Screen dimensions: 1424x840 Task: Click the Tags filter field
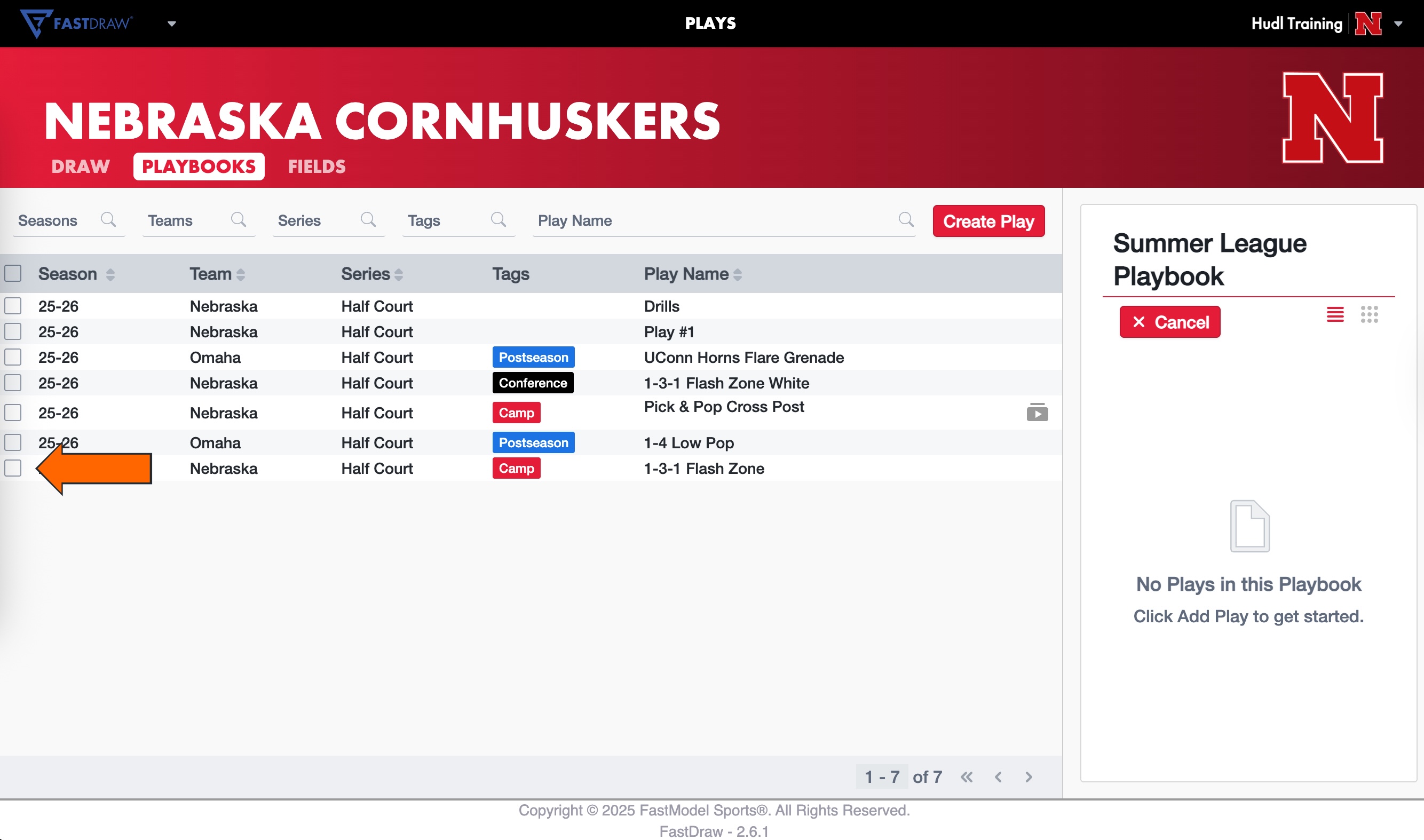pos(459,221)
